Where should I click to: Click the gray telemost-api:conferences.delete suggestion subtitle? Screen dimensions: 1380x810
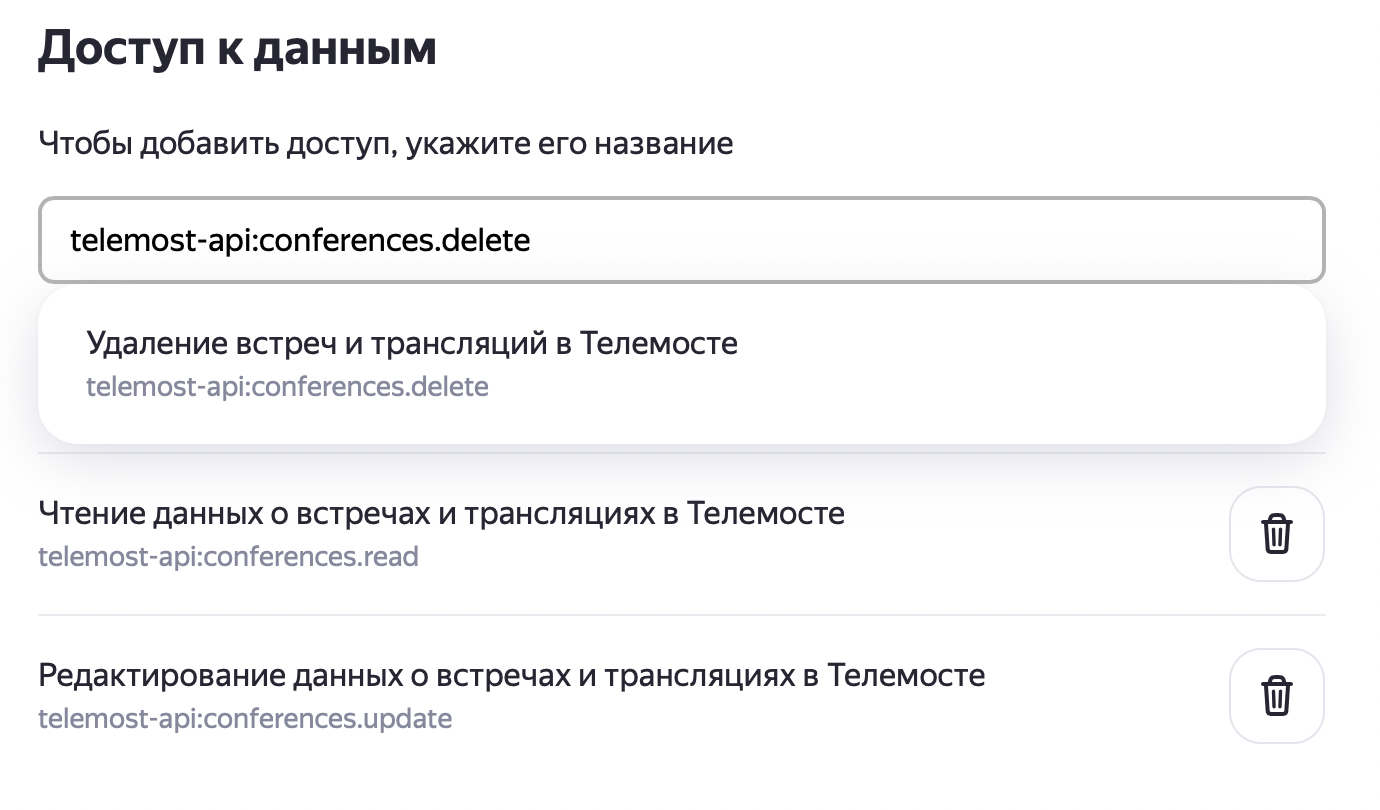coord(287,386)
